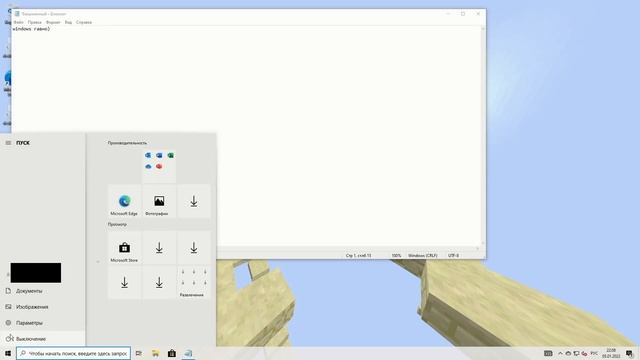The height and width of the screenshot is (360, 640).
Task: Open the Фотографии tile
Action: [159, 201]
